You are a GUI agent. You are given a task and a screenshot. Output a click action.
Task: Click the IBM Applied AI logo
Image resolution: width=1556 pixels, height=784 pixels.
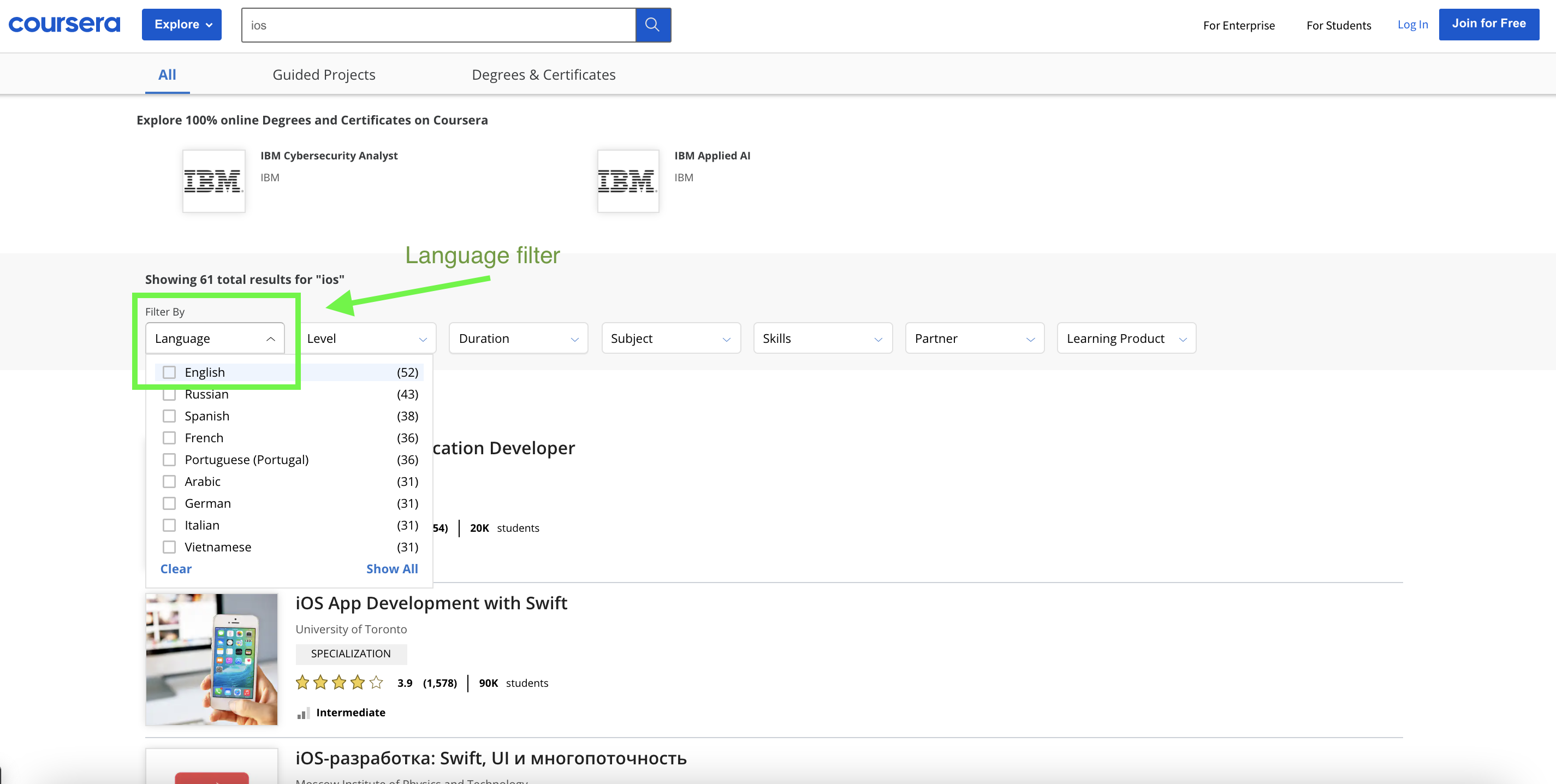628,181
